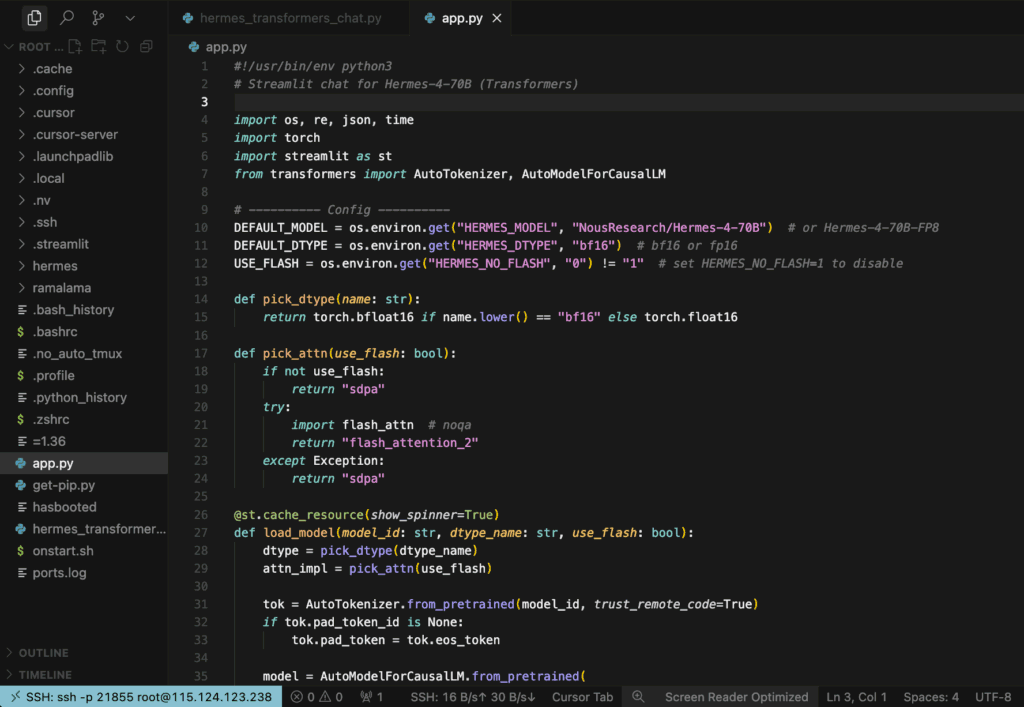Click the load_model function name
The width and height of the screenshot is (1024, 707).
pyautogui.click(x=298, y=533)
